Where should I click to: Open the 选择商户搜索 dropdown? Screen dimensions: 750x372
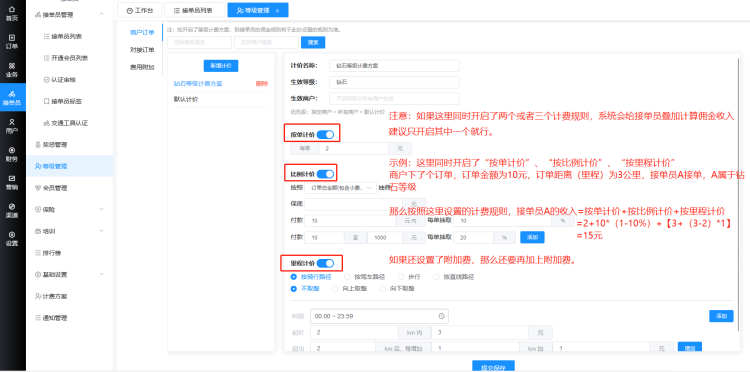[266, 42]
